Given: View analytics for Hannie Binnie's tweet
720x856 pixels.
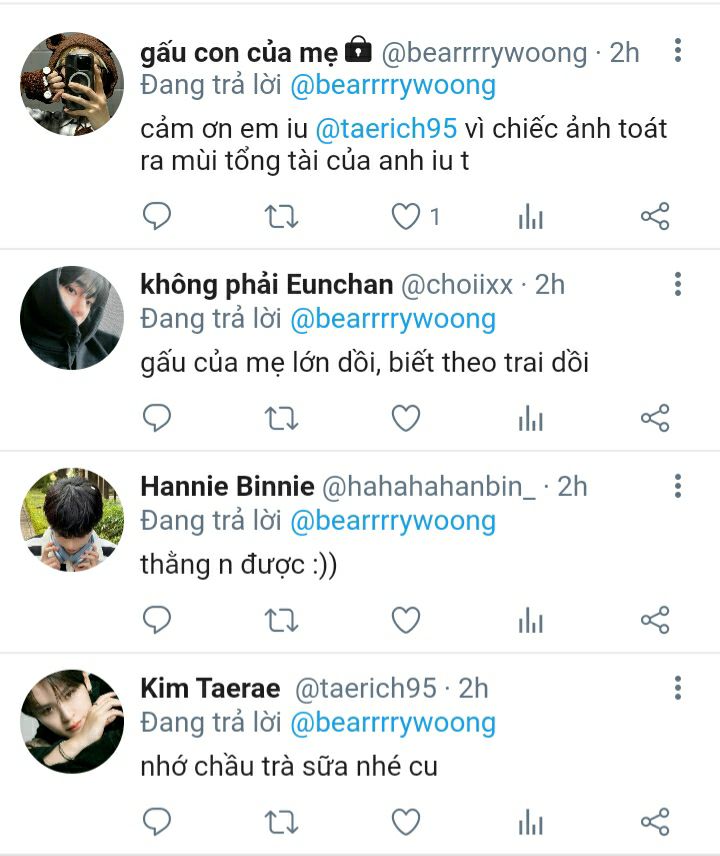Looking at the screenshot, I should point(531,620).
